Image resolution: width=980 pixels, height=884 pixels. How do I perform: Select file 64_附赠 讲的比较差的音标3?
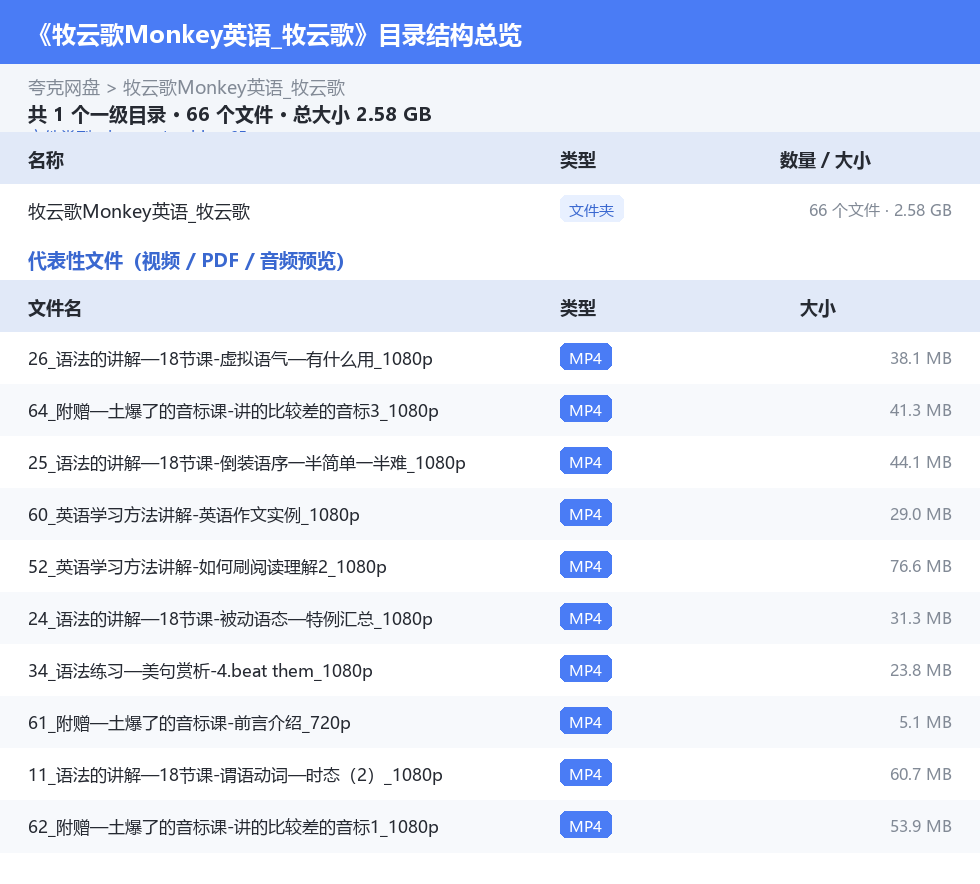[233, 411]
